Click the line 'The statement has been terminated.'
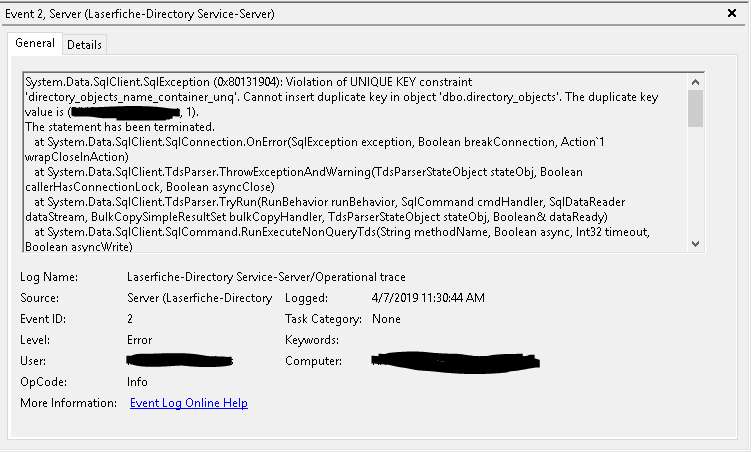 click(x=120, y=127)
